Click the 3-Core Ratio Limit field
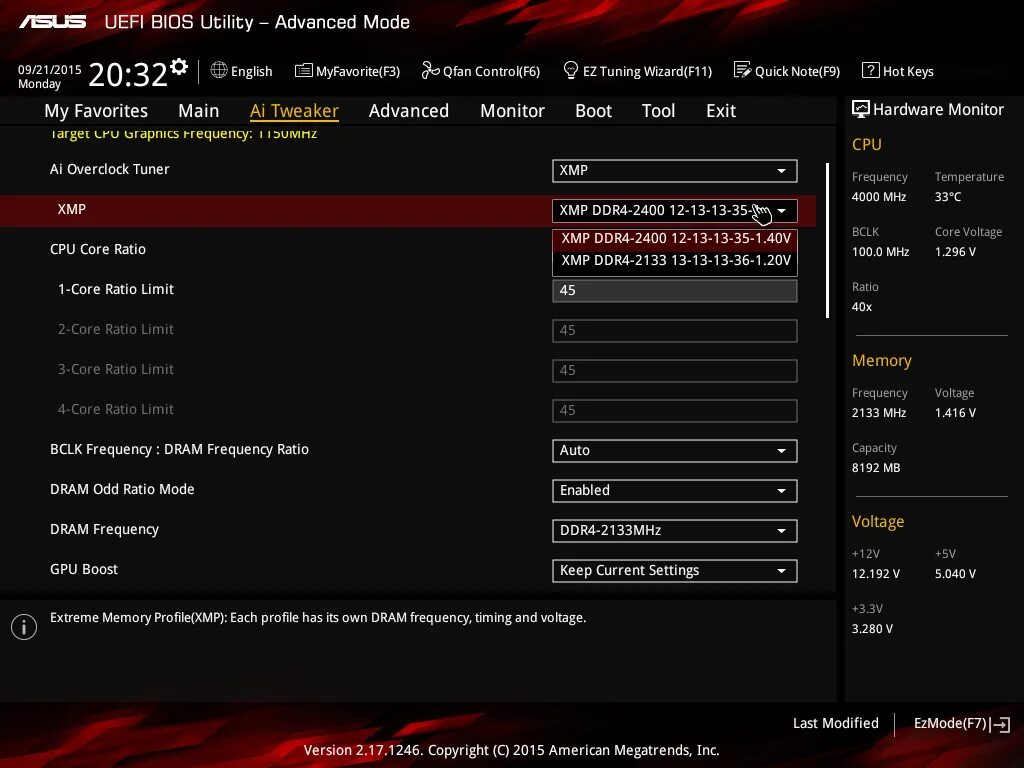The width and height of the screenshot is (1024, 768). 675,370
